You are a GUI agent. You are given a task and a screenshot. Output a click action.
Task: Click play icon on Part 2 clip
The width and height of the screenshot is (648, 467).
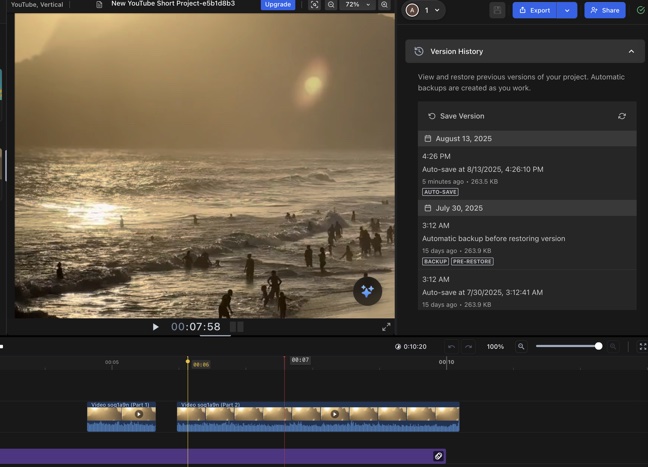click(x=335, y=414)
